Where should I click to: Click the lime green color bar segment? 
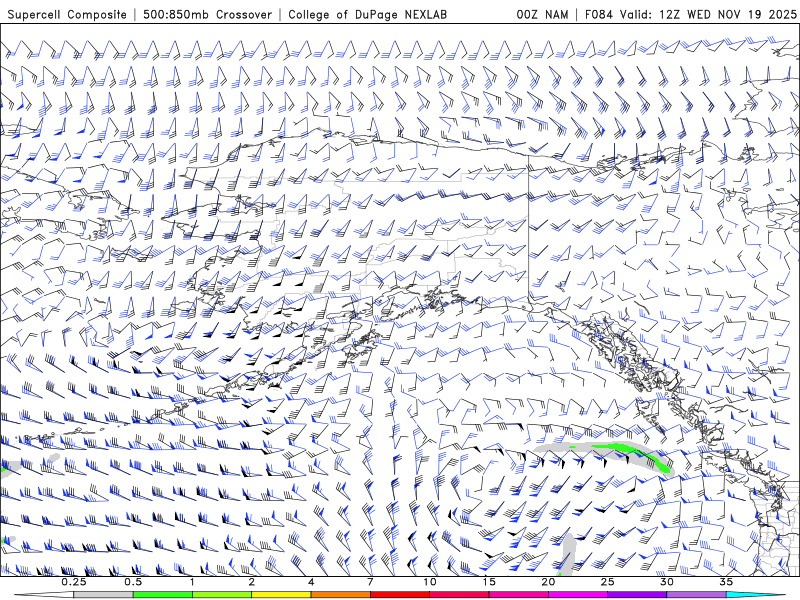(222, 595)
